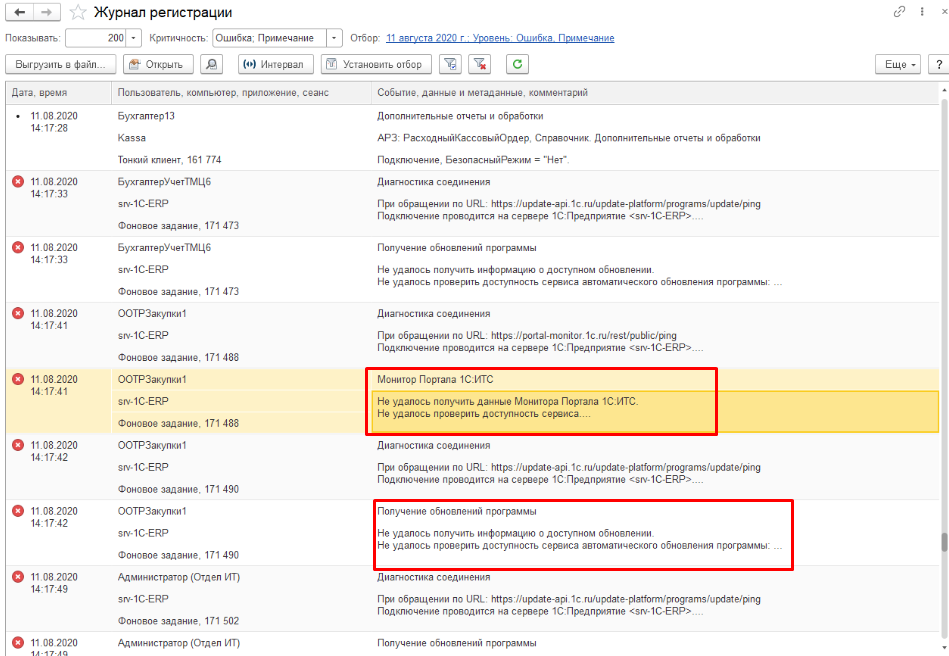Click error icon of ООТРЗакупки1 14:17:42 Диагностика соединения row

click(18, 445)
